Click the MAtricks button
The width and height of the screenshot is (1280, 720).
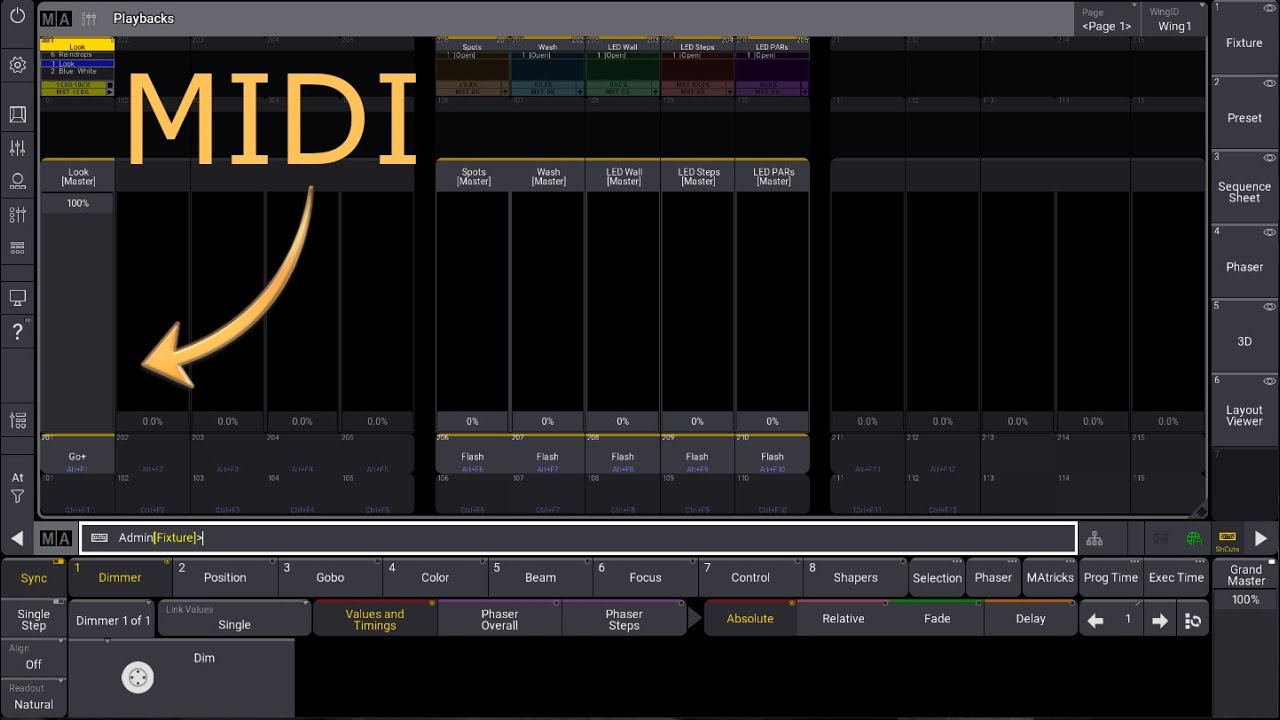[1049, 578]
